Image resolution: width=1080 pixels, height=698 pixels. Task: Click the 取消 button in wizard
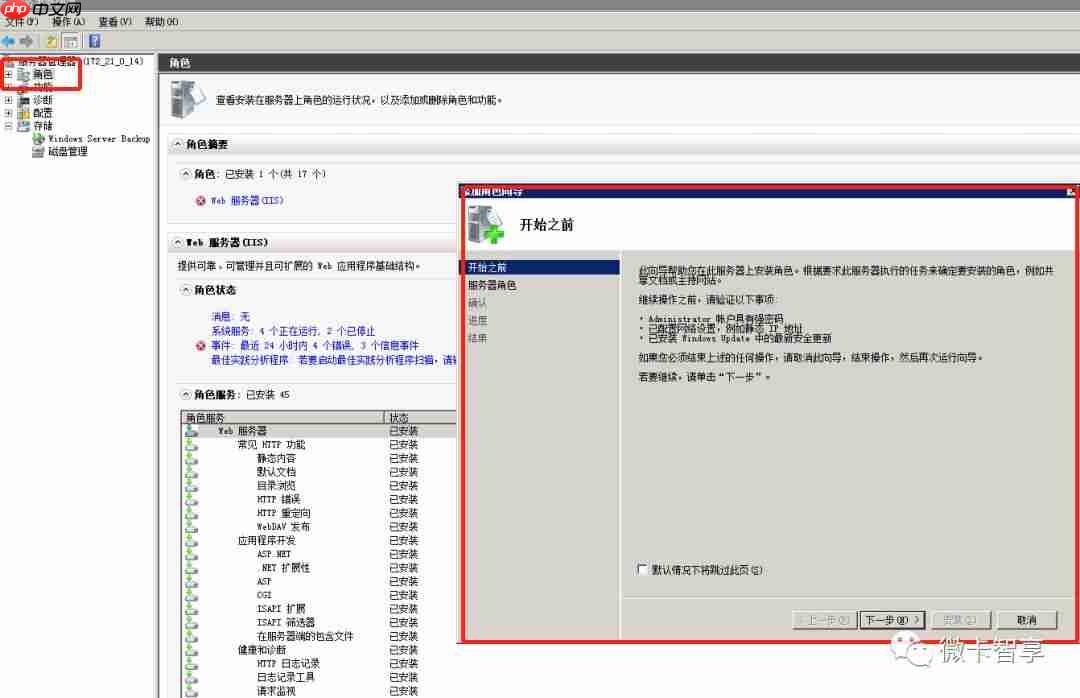point(1026,620)
